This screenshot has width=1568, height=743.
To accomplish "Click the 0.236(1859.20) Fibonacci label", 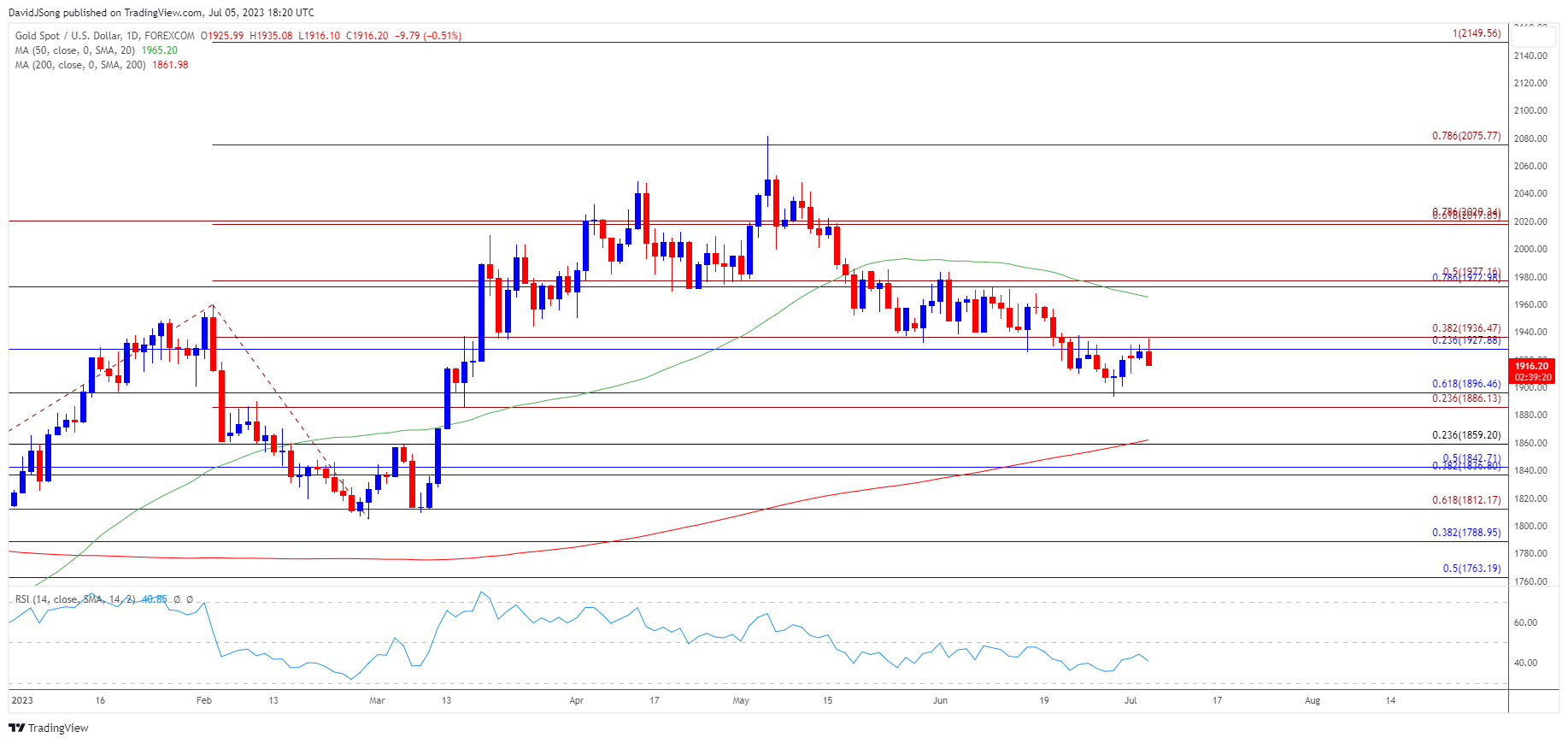I will pos(1466,435).
